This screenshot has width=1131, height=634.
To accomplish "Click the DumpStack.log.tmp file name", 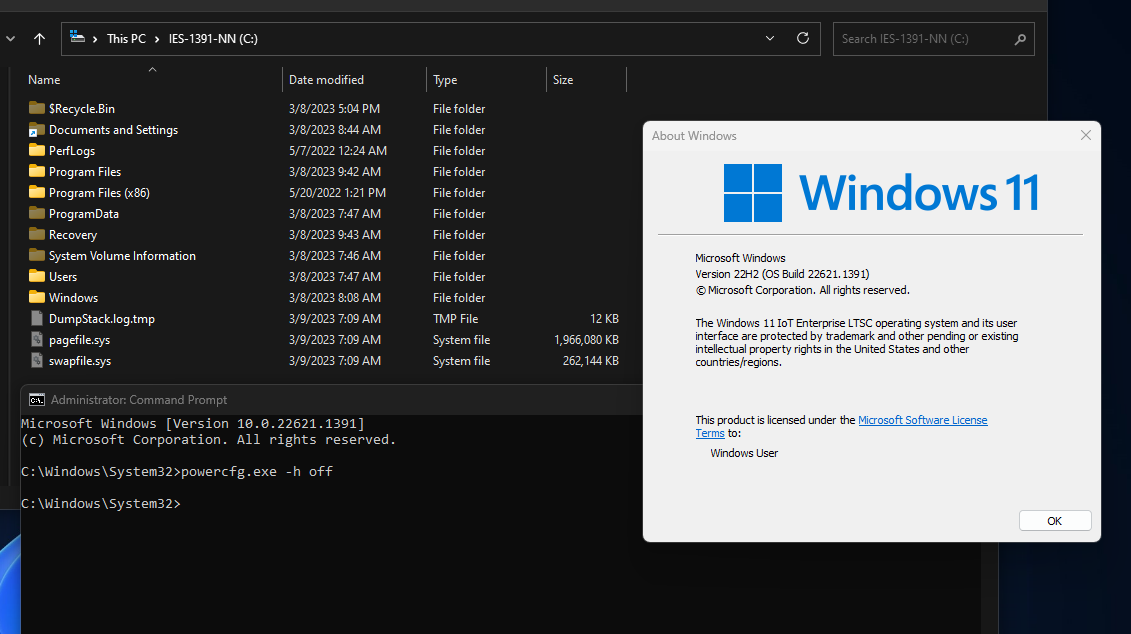I will point(102,319).
